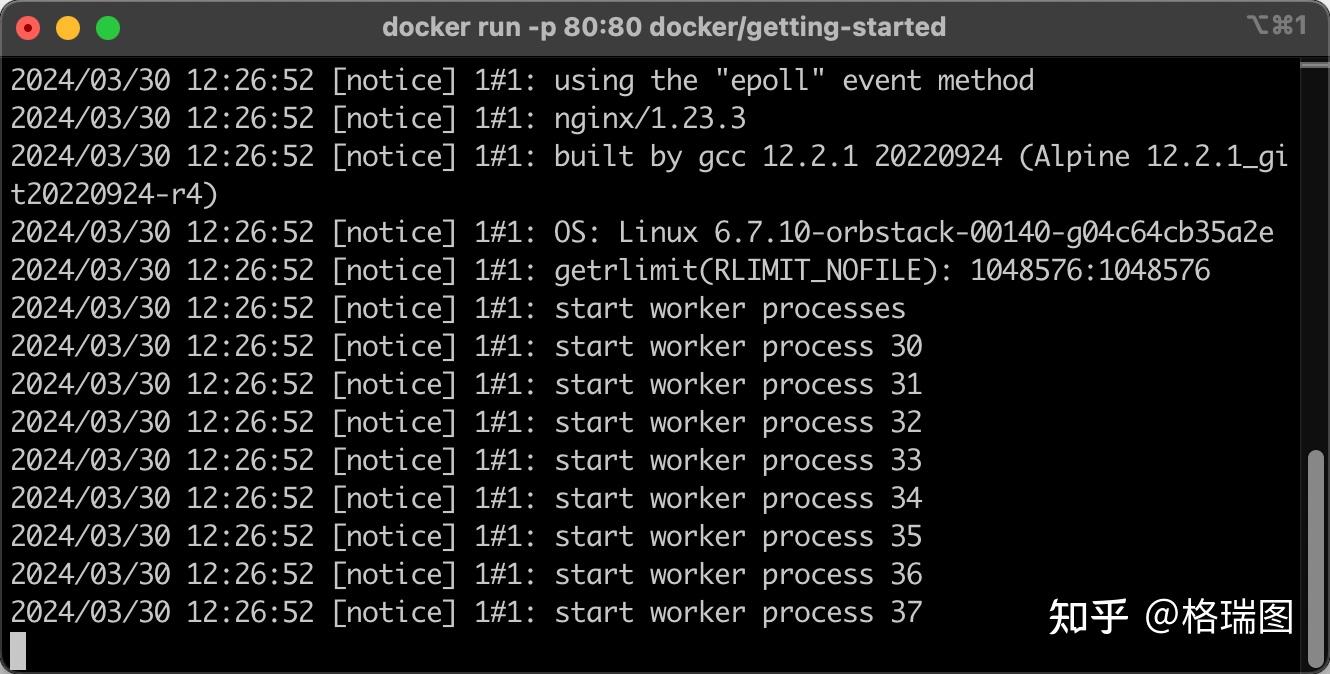Click the green full-screen traffic light button

pos(107,27)
